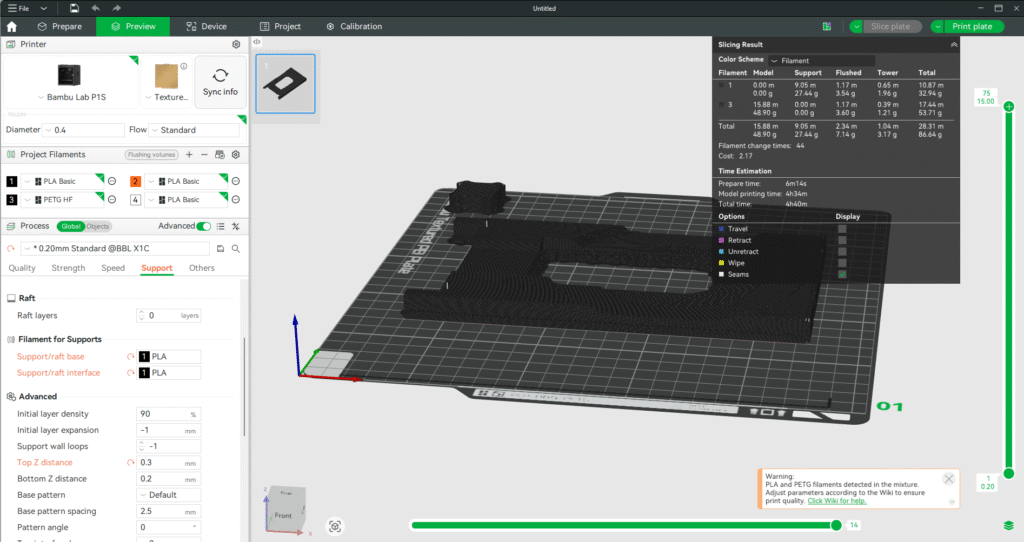Uncheck the Seams display checkbox

[x=842, y=274]
